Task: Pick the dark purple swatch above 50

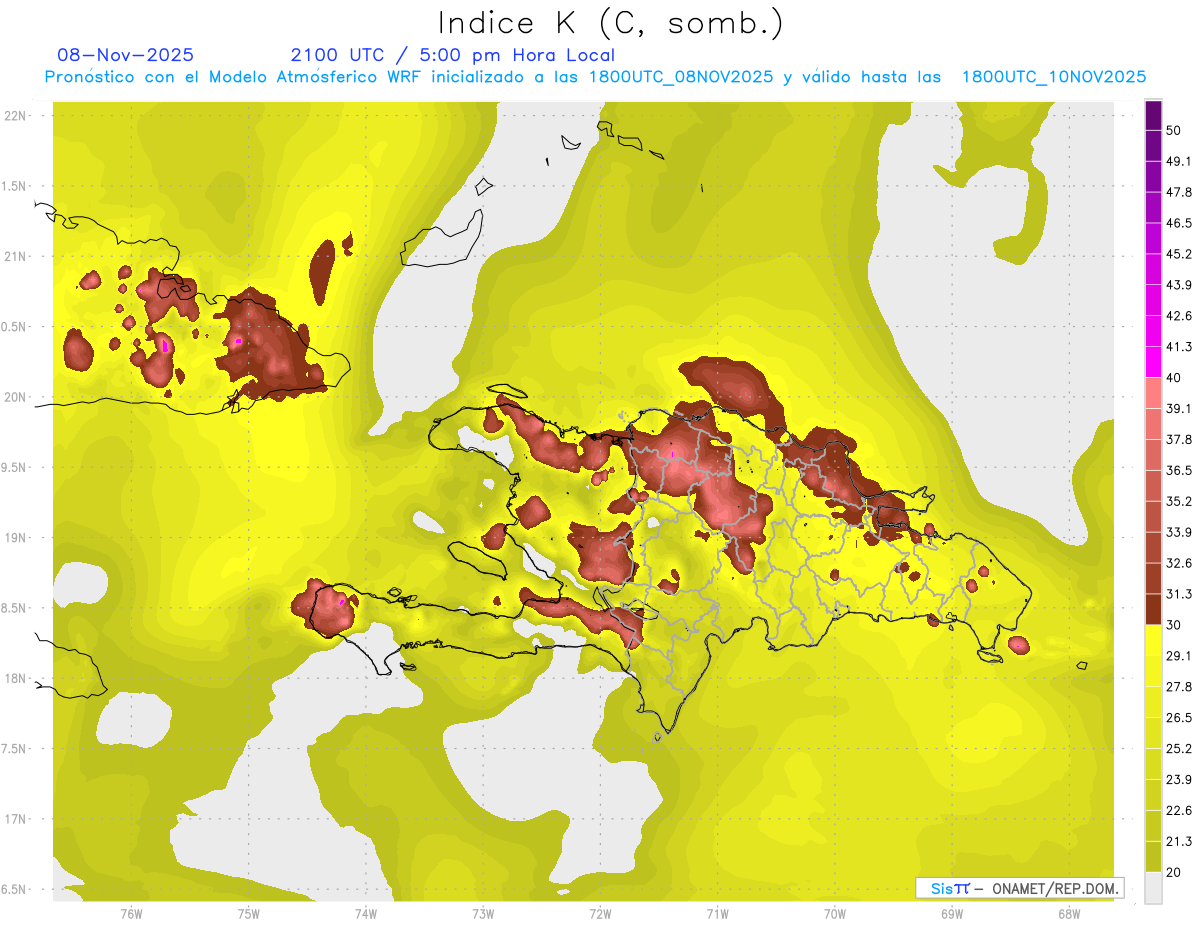Action: 1153,115
